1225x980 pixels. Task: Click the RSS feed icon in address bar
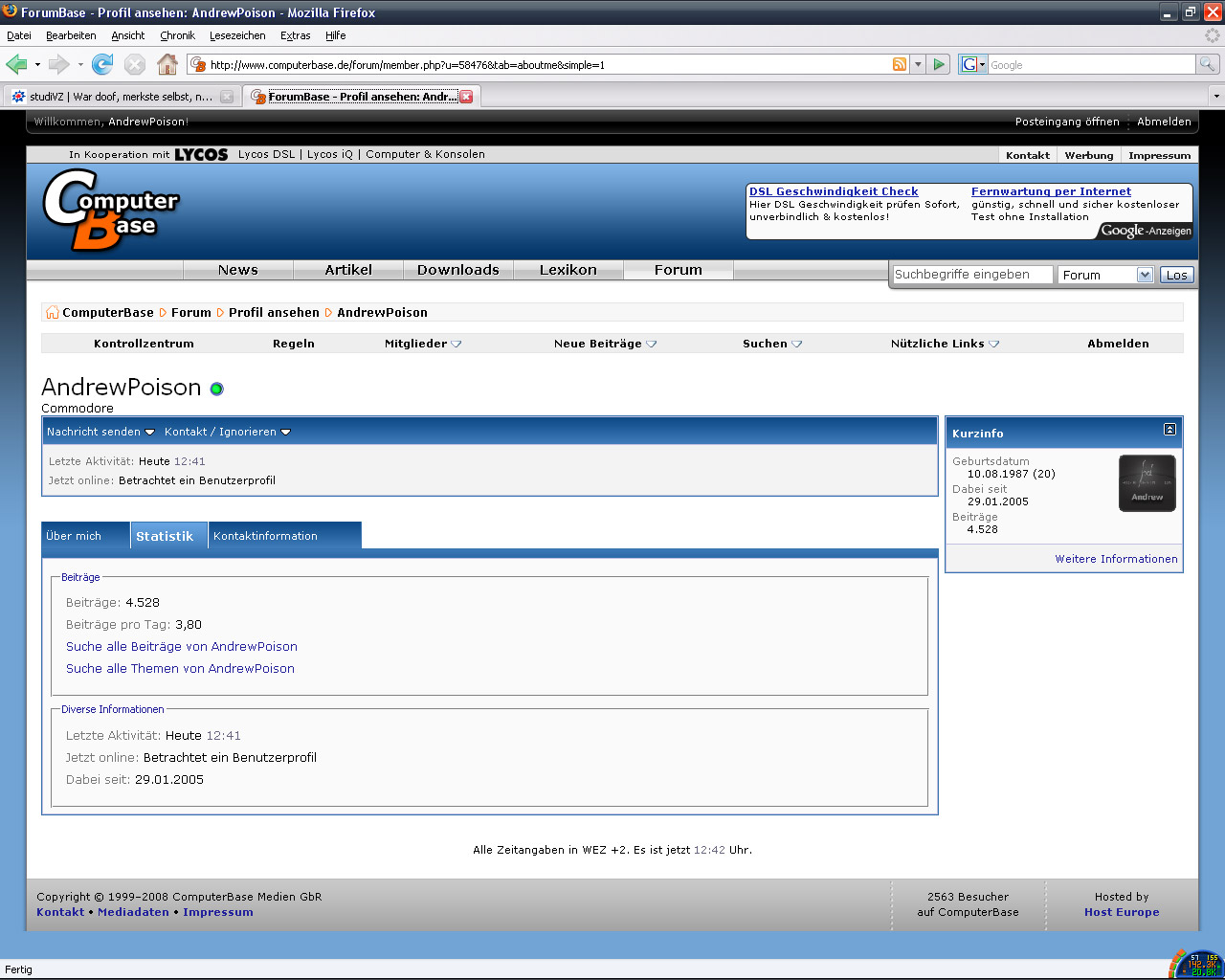(900, 64)
